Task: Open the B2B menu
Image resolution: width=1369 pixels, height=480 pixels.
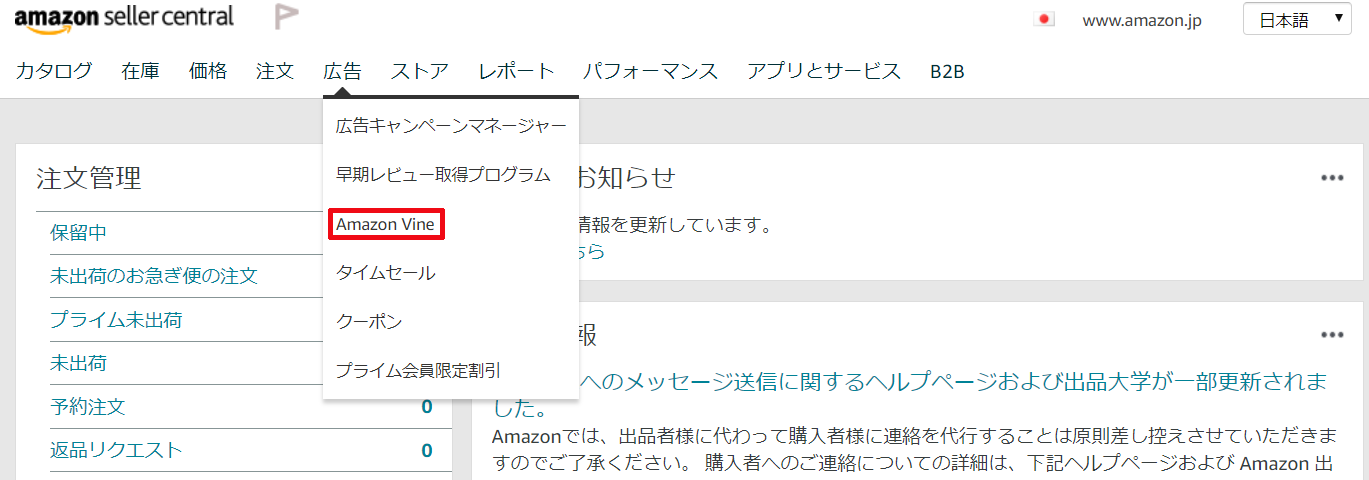Action: tap(947, 71)
